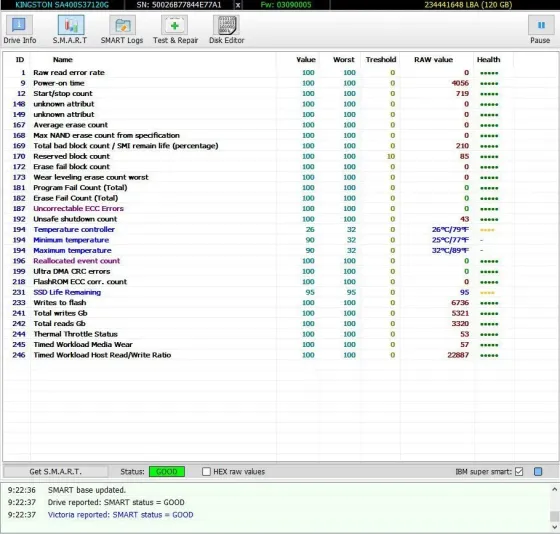Sort by Worst column header
This screenshot has width=560, height=534.
click(344, 60)
